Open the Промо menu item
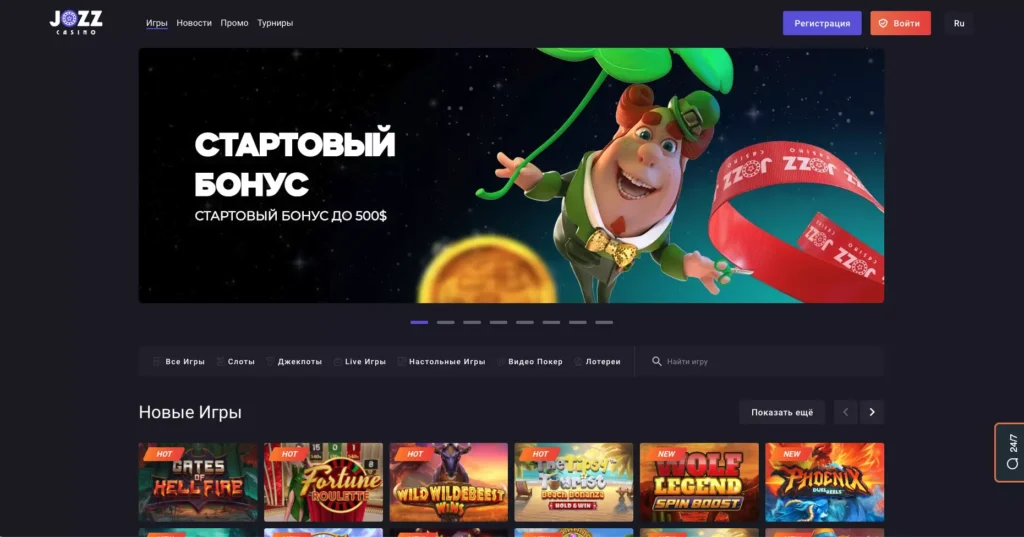 234,23
